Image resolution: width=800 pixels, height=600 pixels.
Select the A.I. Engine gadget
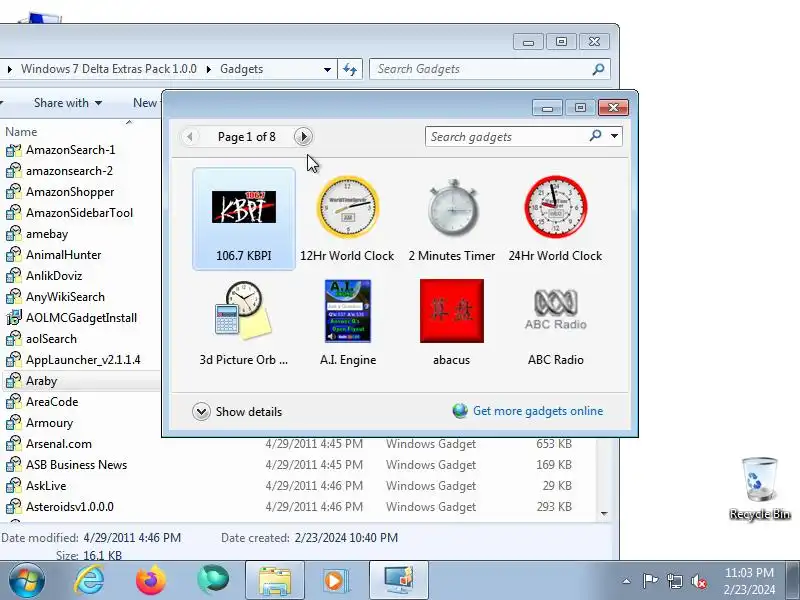[347, 322]
